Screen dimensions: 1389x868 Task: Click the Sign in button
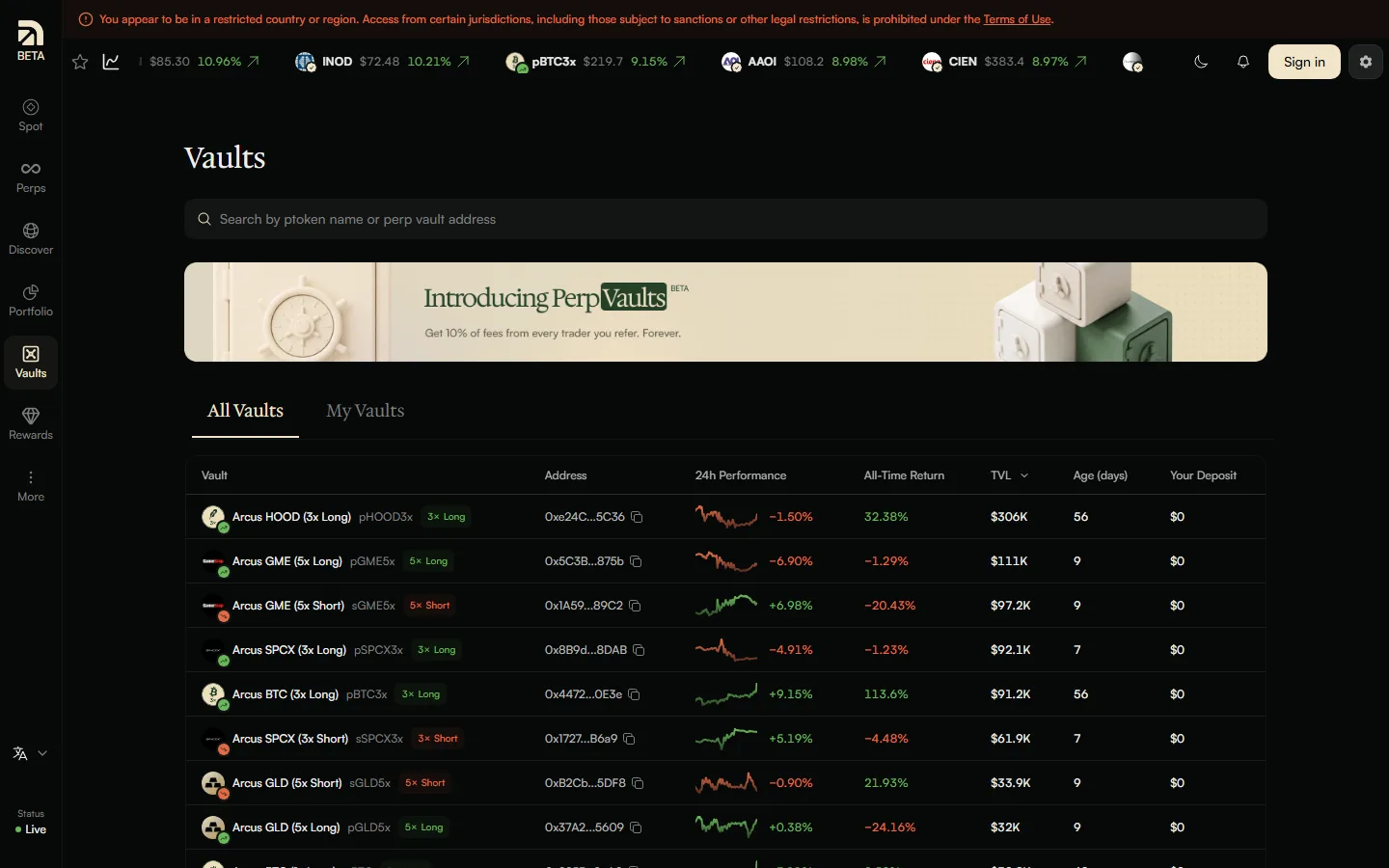(x=1304, y=62)
